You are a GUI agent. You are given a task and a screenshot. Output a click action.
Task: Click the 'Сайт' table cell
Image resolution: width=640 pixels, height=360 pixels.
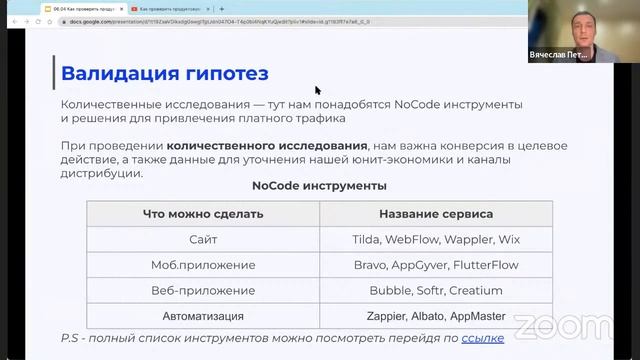pos(203,240)
